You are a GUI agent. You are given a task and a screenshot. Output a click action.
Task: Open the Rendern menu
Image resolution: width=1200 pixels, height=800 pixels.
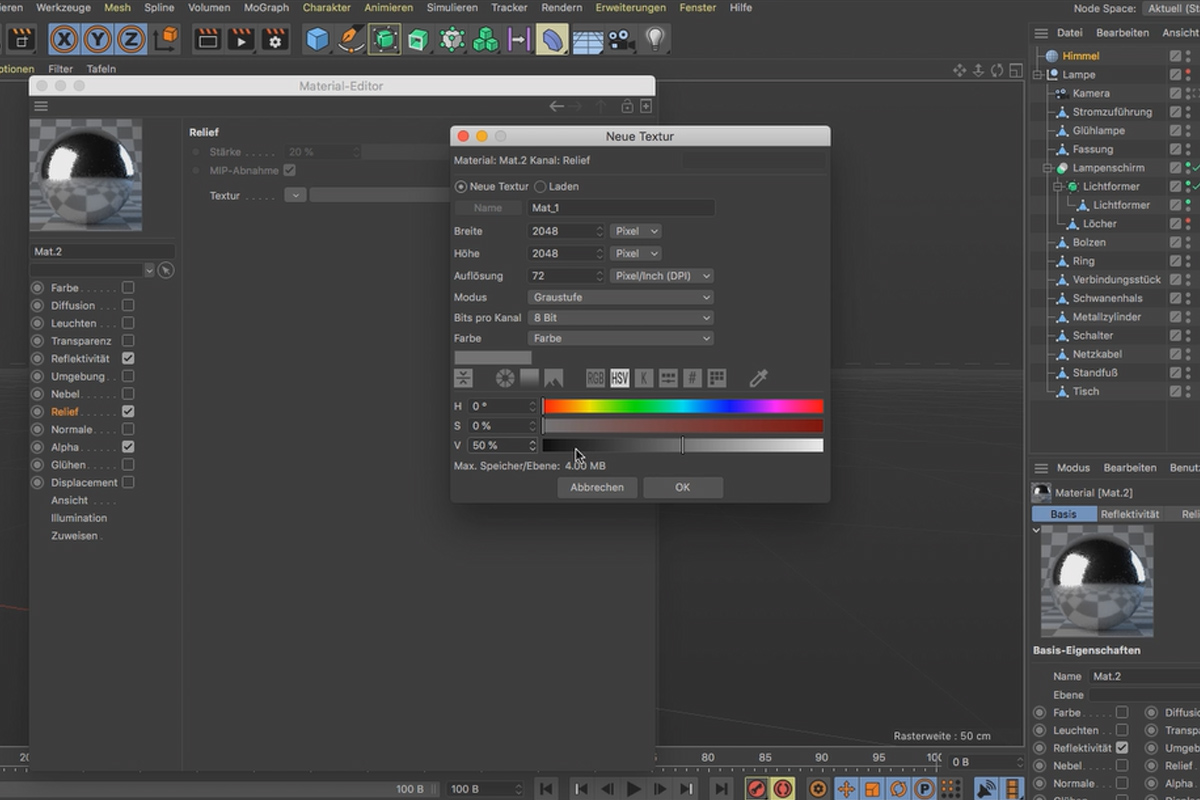point(561,8)
